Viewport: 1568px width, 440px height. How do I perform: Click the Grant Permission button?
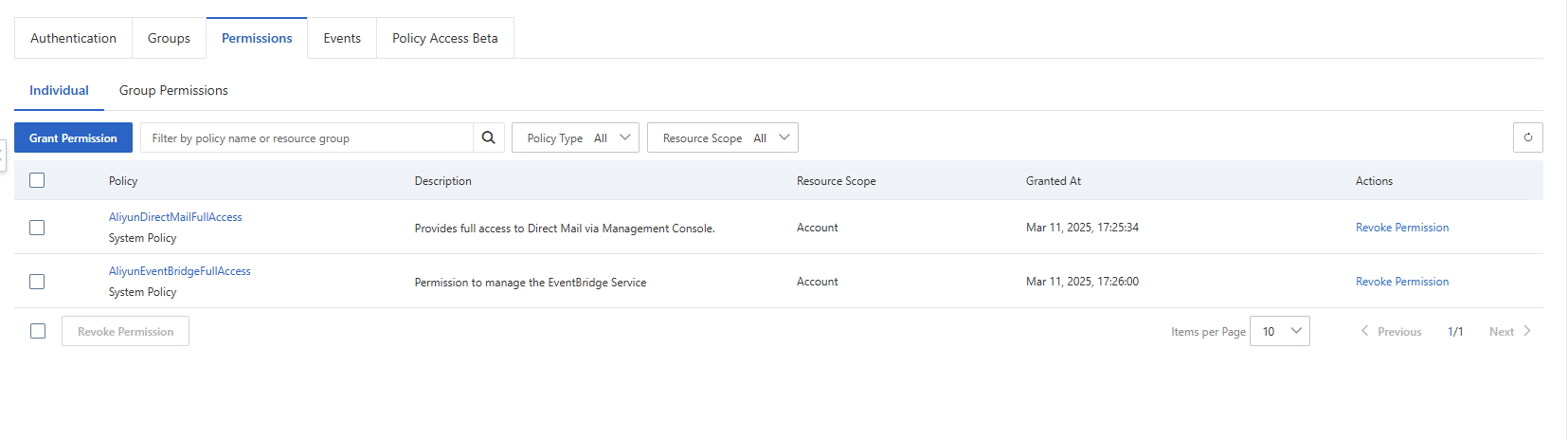(x=73, y=137)
